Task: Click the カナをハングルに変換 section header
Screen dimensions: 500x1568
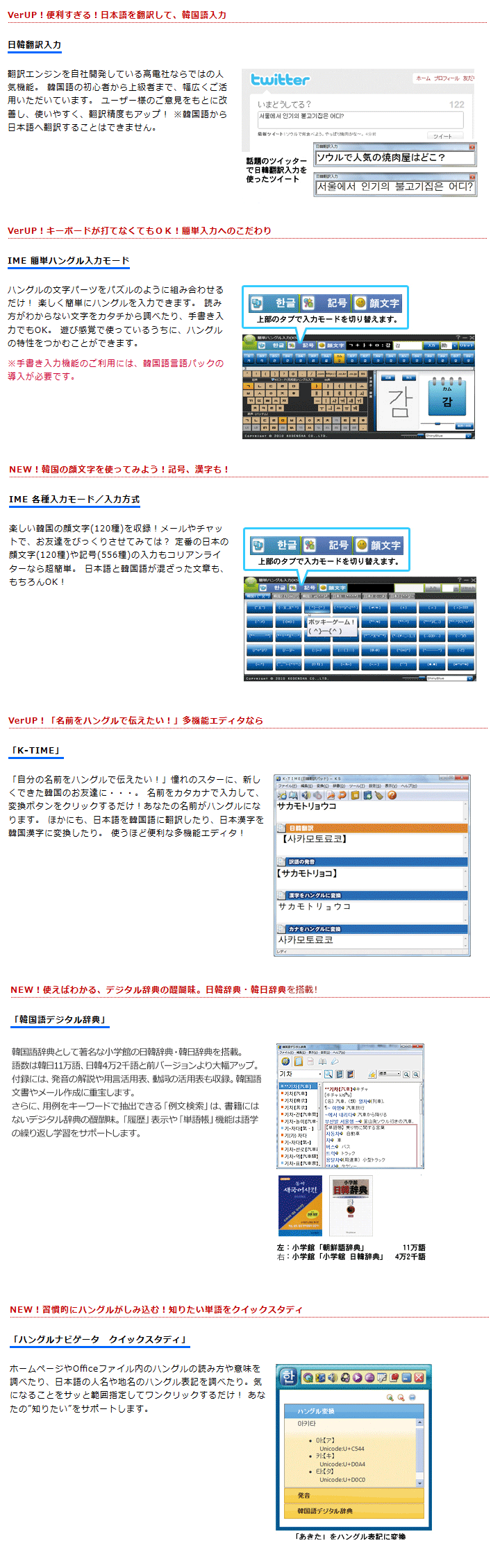Action: coord(372,928)
